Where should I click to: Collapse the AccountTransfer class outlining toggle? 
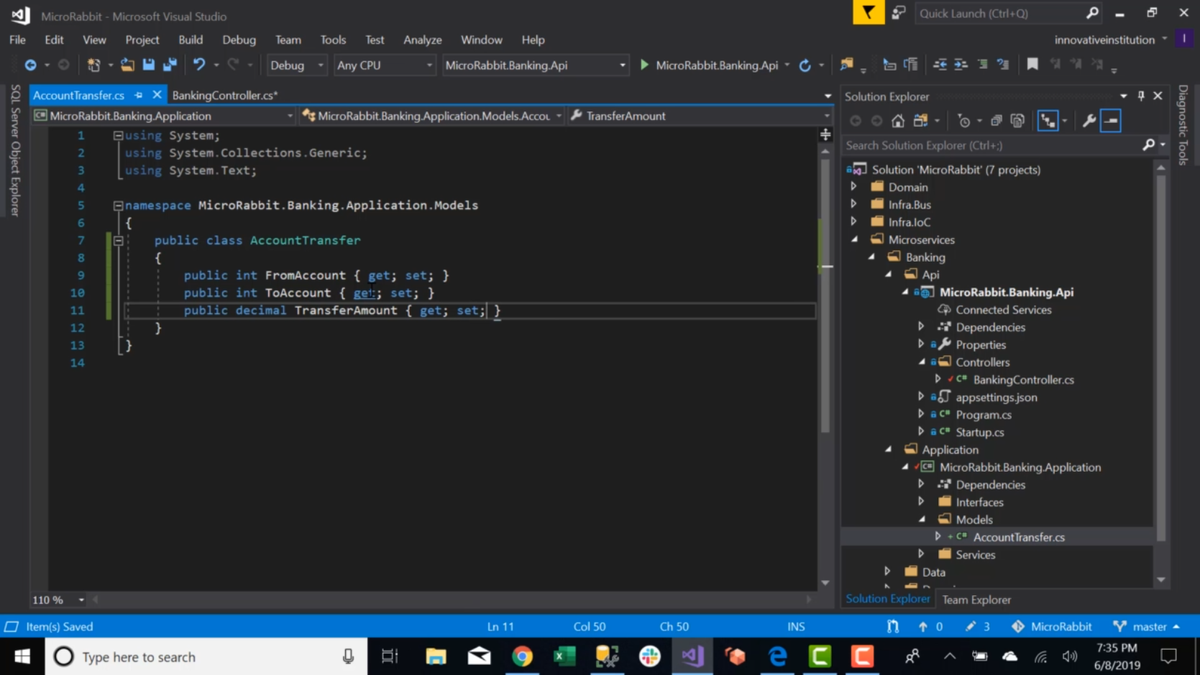pyautogui.click(x=118, y=240)
